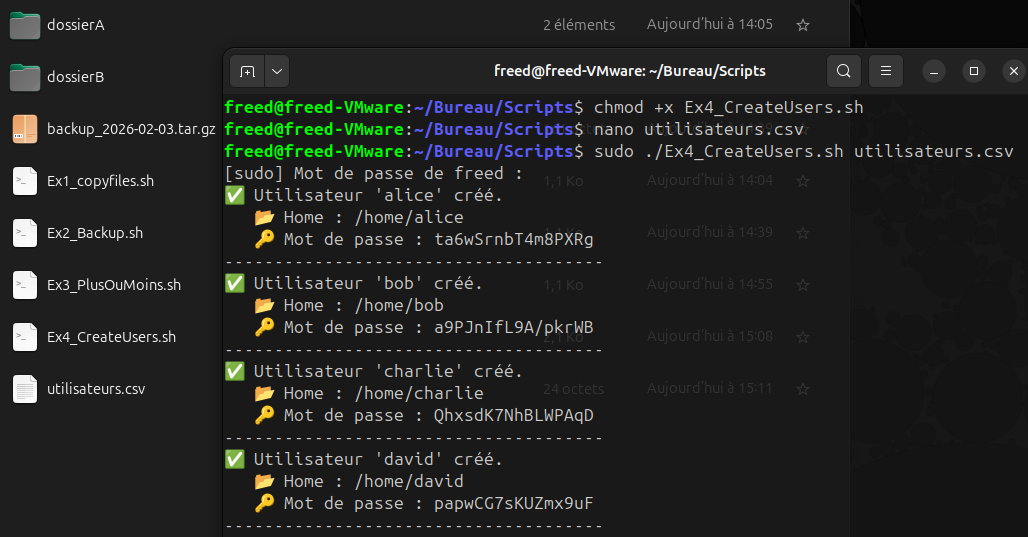Expand the dropdown beside the new tab button
The image size is (1028, 537).
(277, 71)
